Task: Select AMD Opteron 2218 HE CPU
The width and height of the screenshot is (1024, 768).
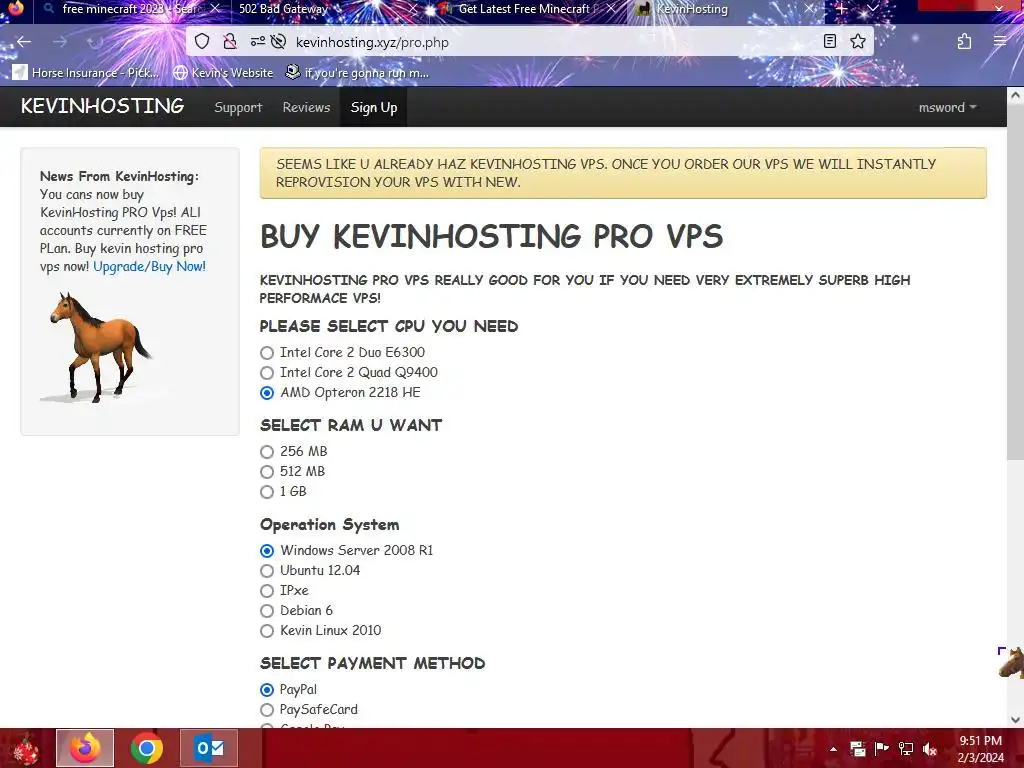Action: [x=266, y=393]
